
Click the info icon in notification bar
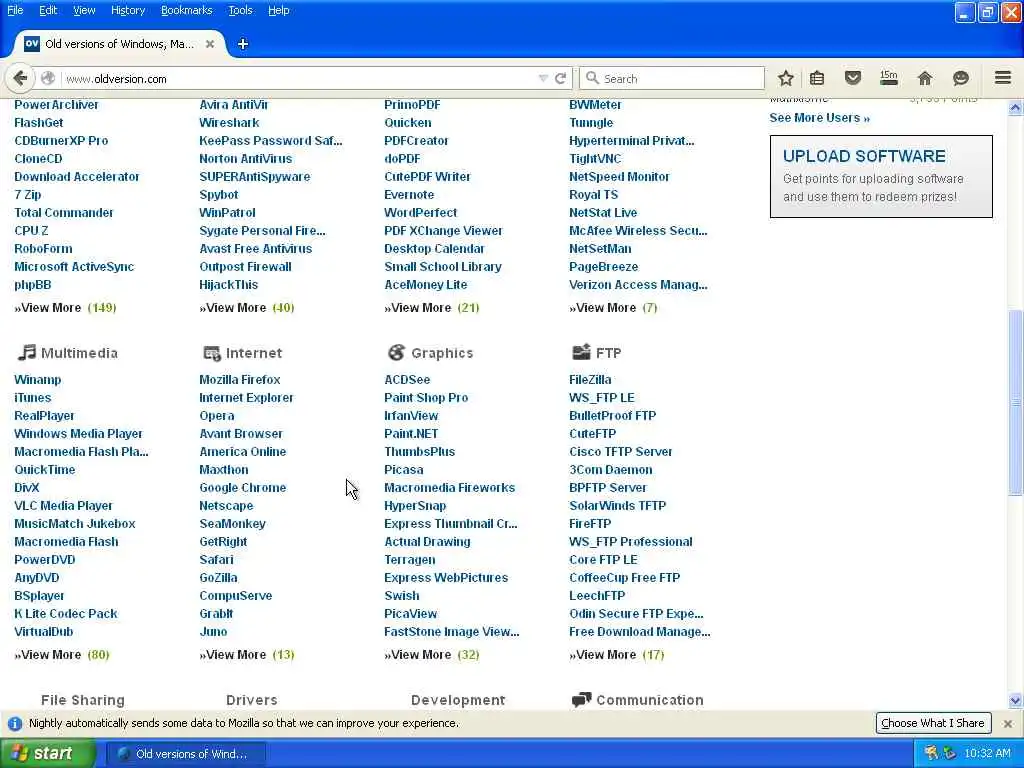point(14,724)
